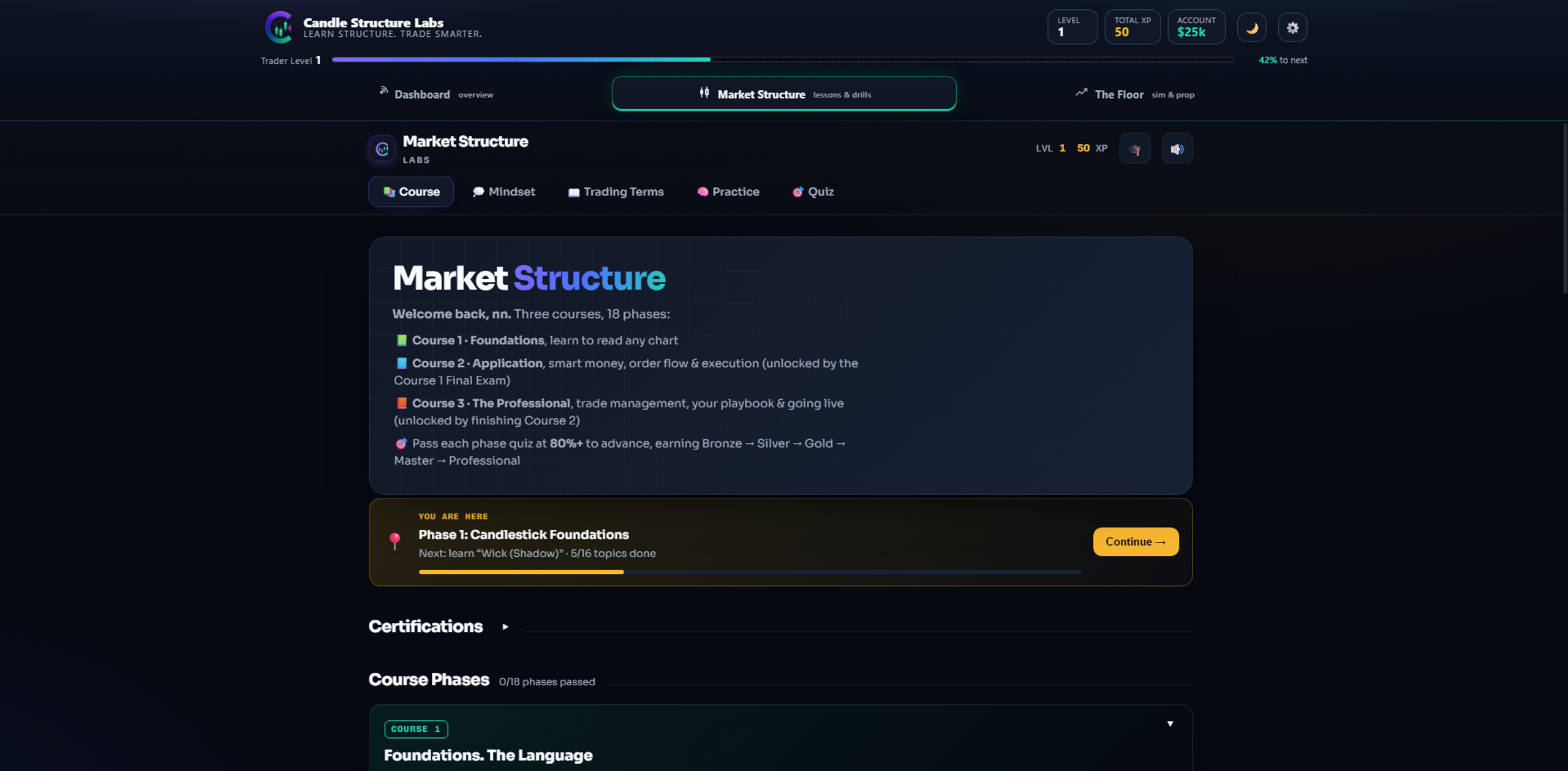Click the Candle Structure Labs logo icon
Viewport: 1568px width, 771px height.
pyautogui.click(x=279, y=28)
